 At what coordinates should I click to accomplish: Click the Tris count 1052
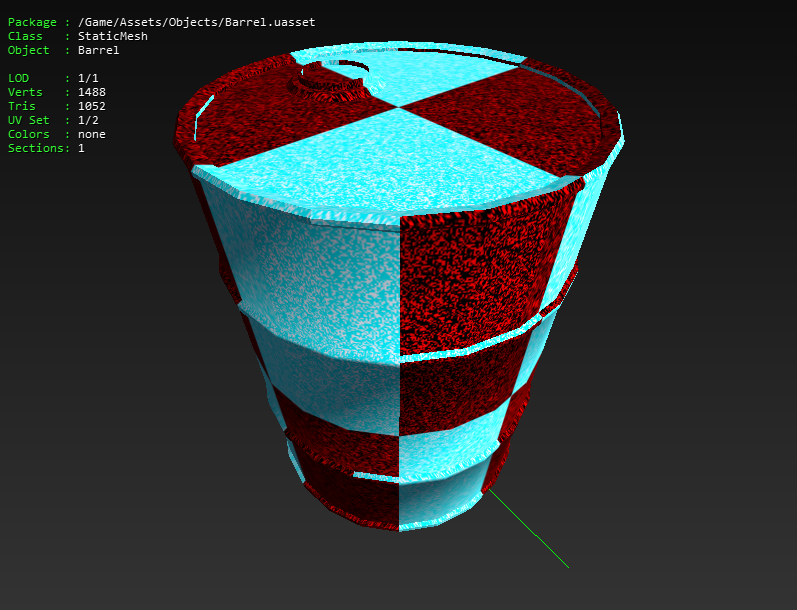pos(91,106)
